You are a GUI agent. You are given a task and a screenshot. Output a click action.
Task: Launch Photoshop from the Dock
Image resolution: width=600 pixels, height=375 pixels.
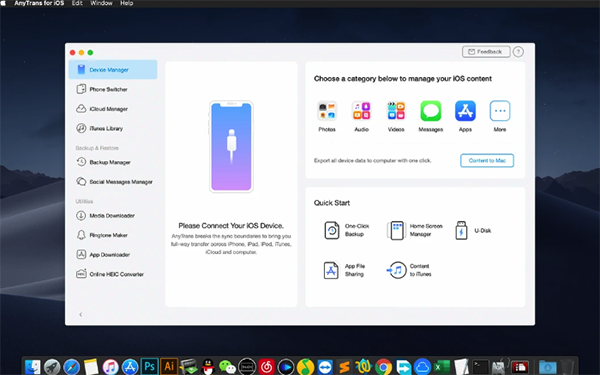pos(149,367)
